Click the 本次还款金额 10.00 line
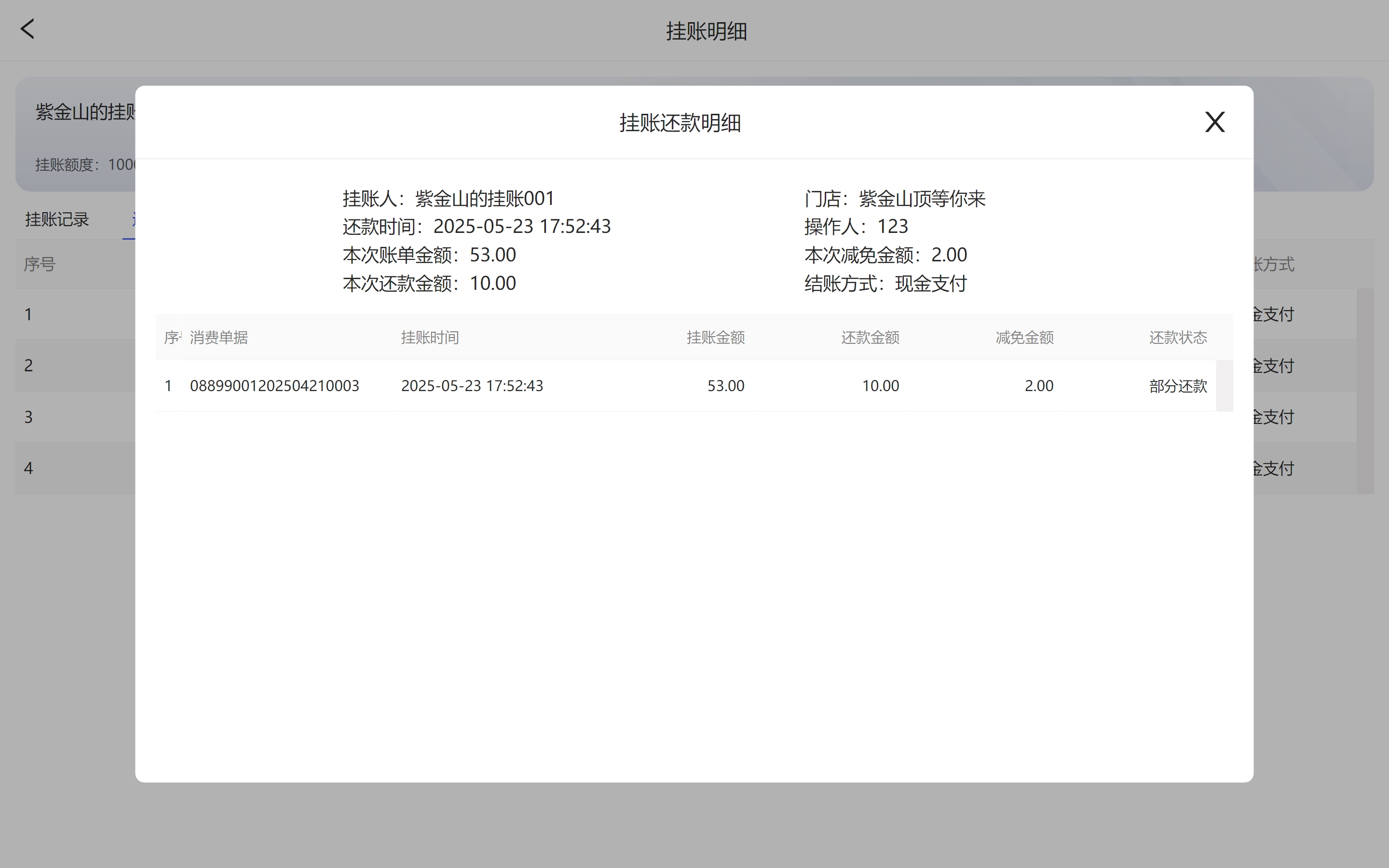 click(429, 283)
